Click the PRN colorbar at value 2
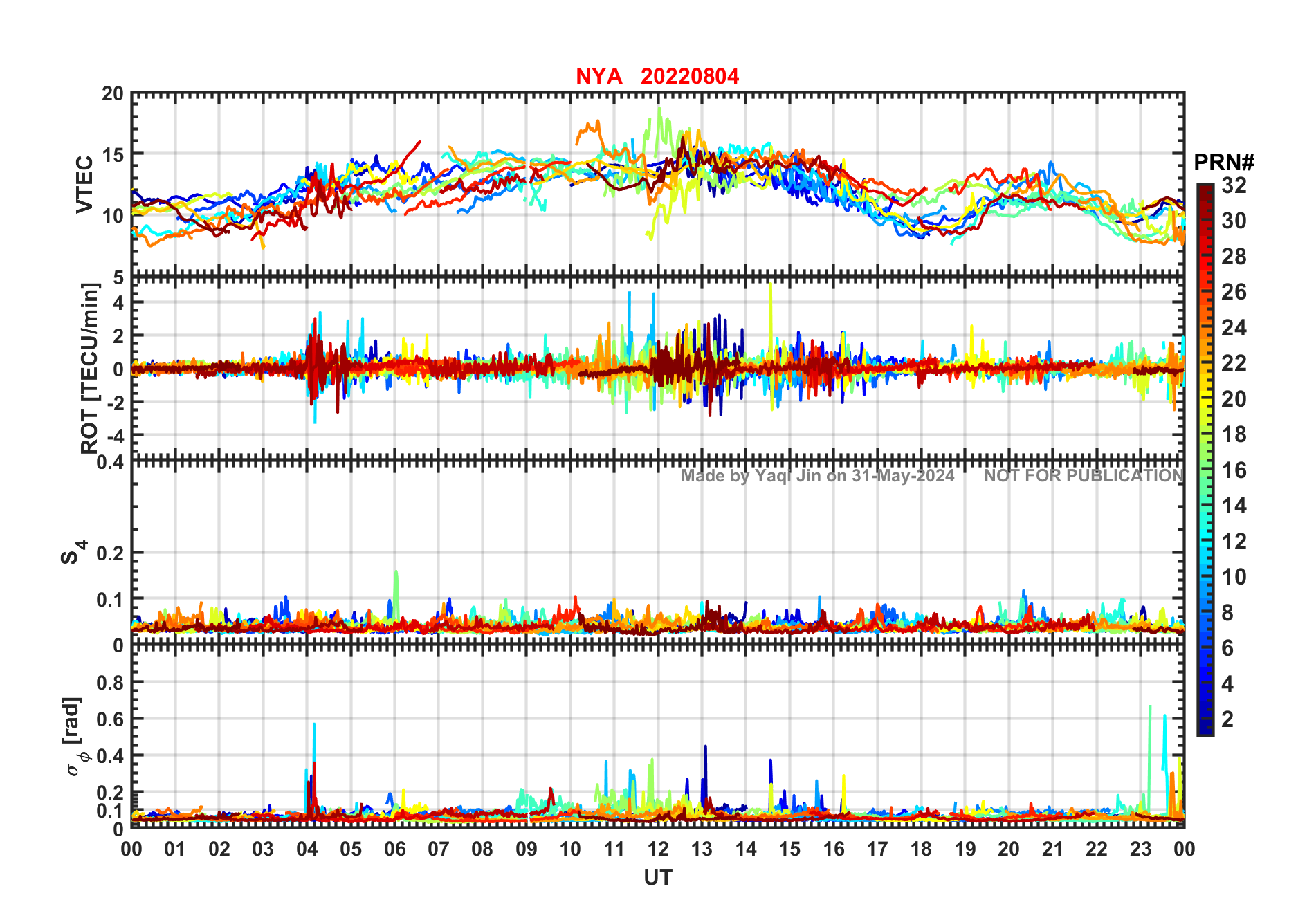The width and height of the screenshot is (1316, 920). (x=1205, y=719)
